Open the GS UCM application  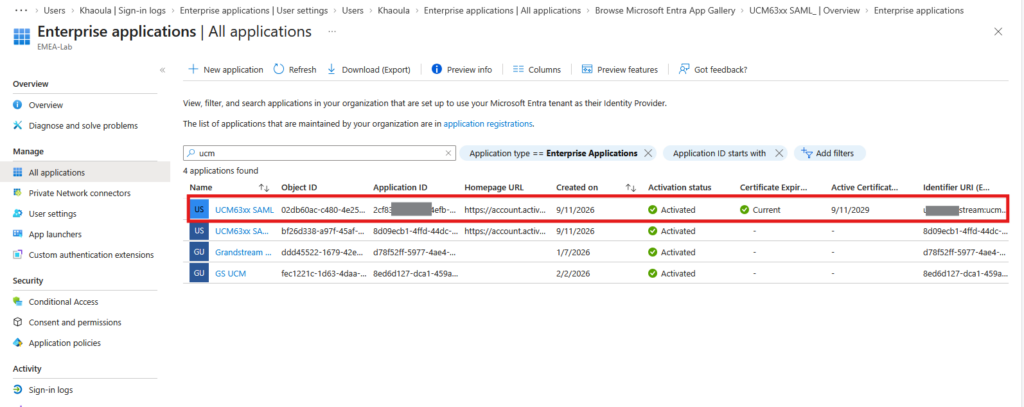(x=231, y=273)
